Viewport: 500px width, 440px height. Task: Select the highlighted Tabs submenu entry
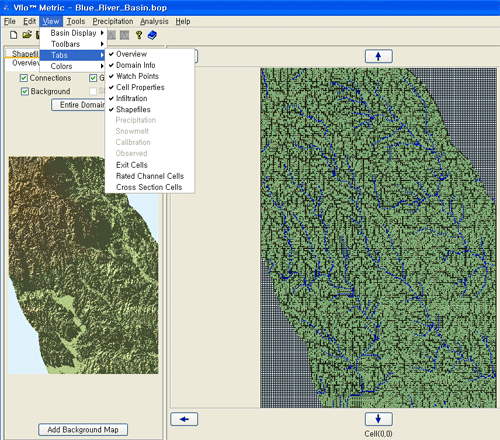[x=73, y=55]
